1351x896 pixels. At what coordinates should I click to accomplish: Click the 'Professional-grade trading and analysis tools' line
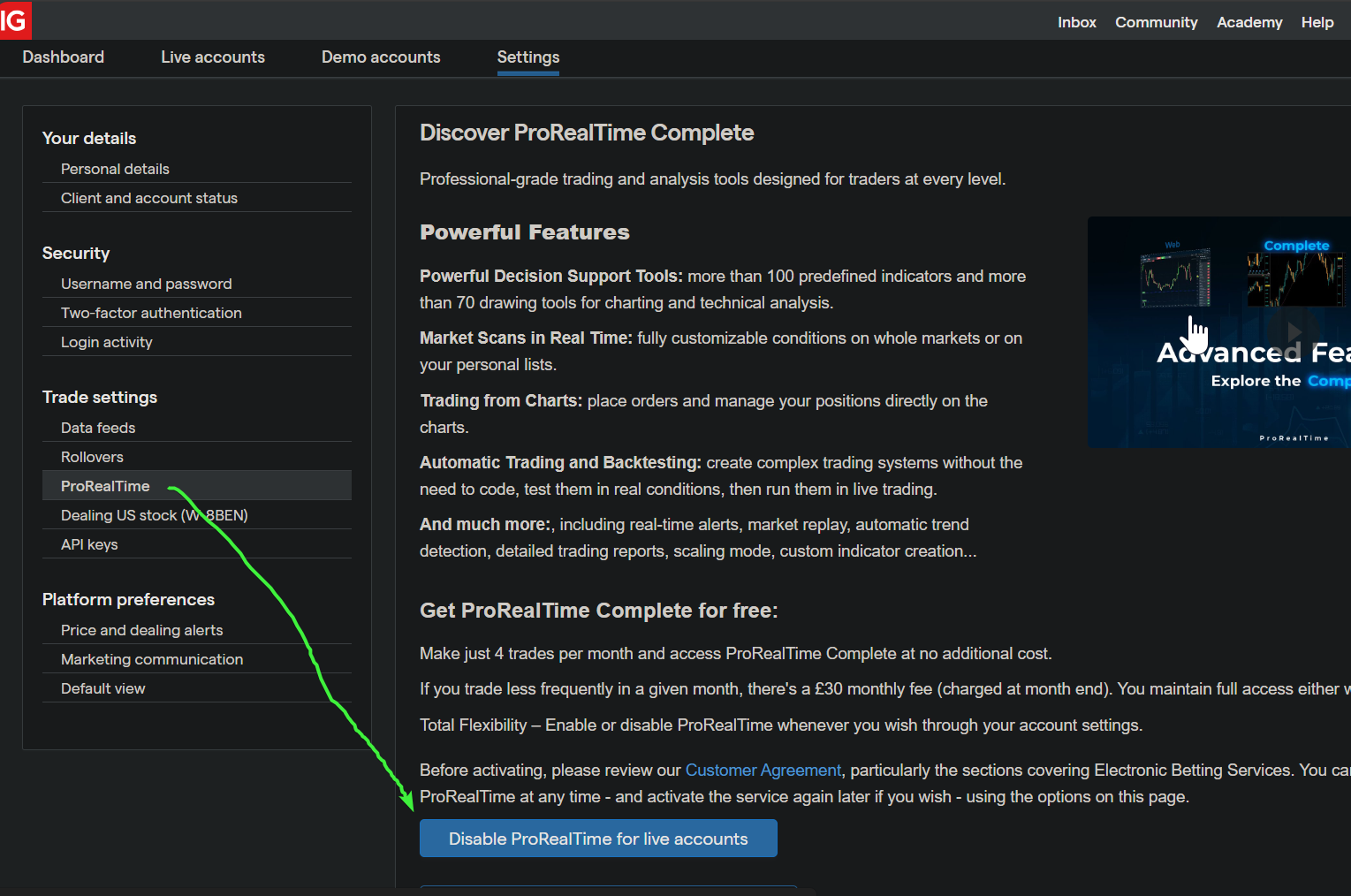713,179
